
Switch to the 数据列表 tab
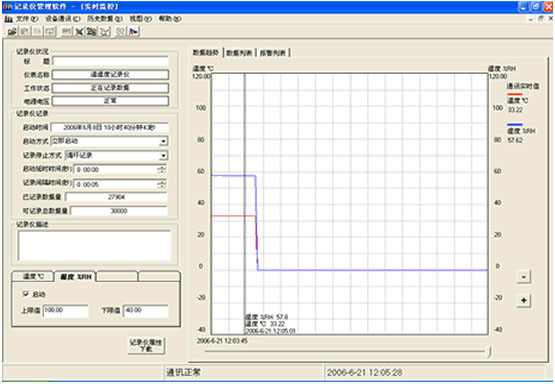tap(240, 53)
